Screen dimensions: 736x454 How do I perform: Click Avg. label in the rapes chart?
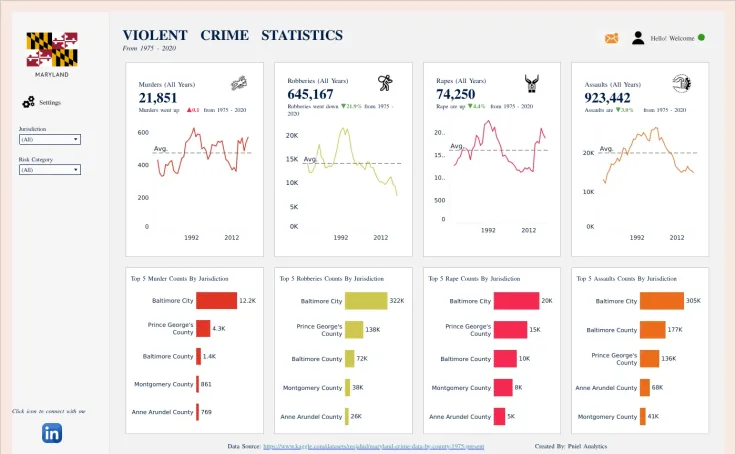click(457, 146)
